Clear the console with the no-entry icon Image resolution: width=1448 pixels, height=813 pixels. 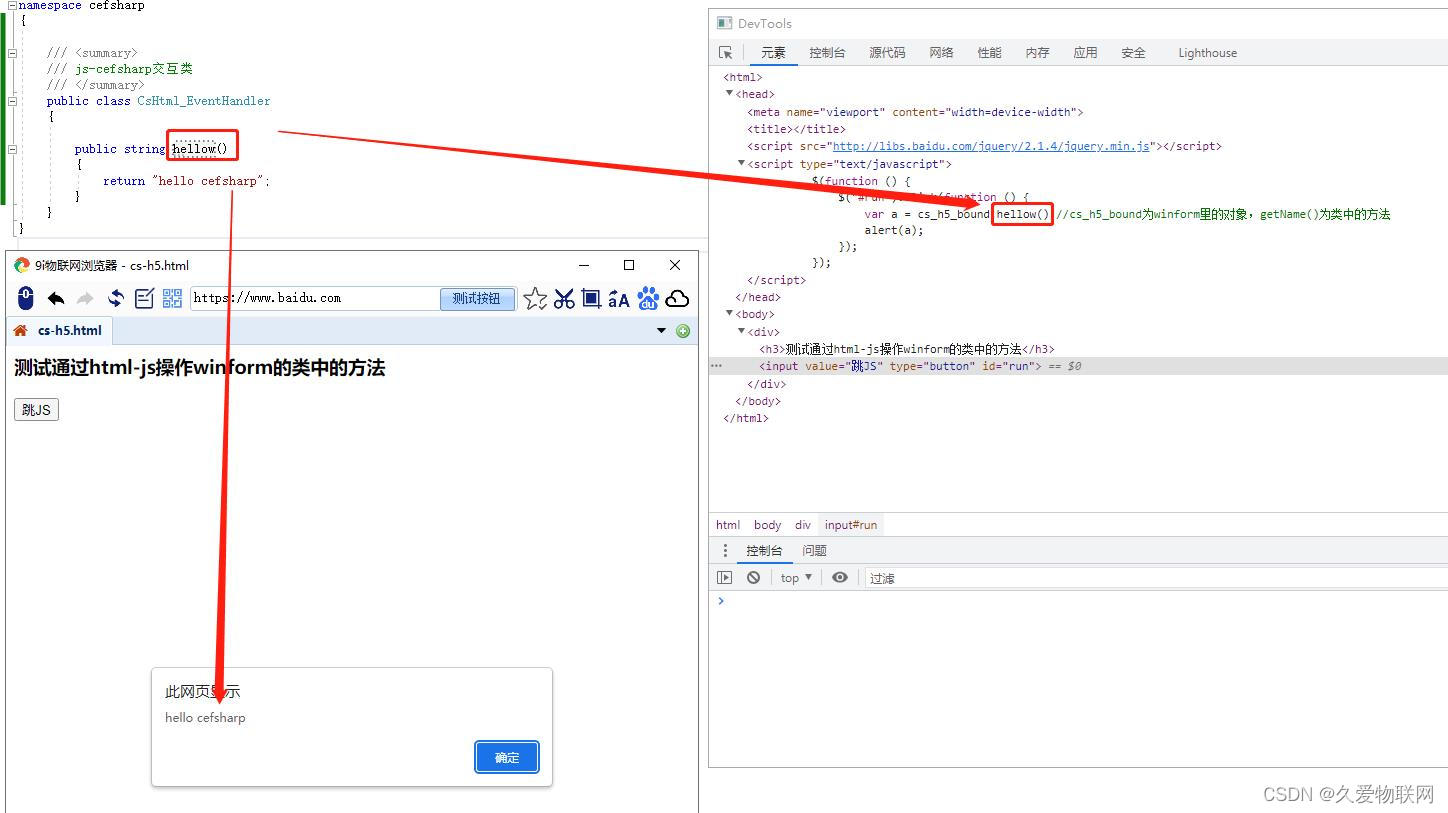pyautogui.click(x=753, y=577)
